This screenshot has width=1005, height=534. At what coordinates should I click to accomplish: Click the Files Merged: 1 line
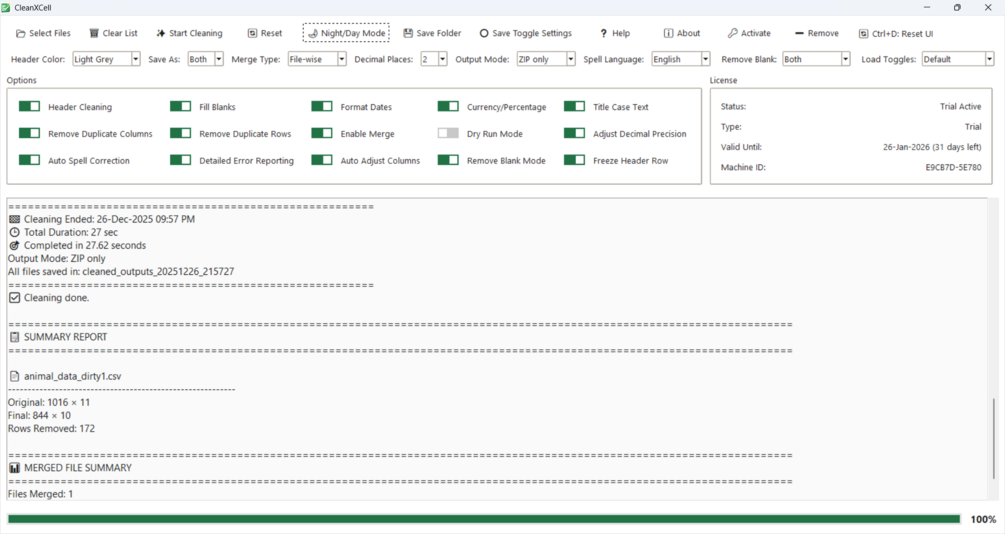coord(40,494)
